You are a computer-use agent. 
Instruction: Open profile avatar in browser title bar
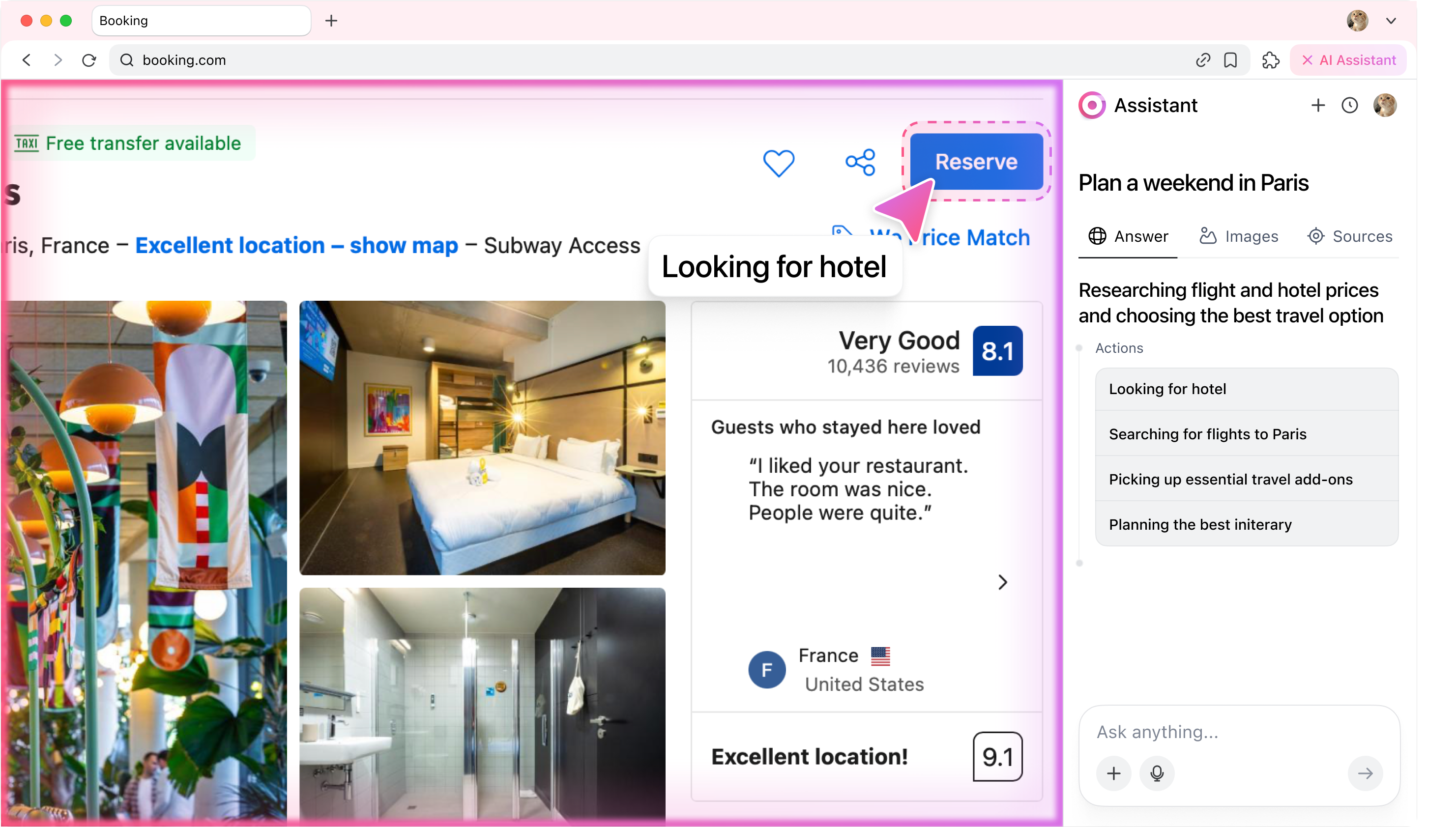click(1357, 21)
